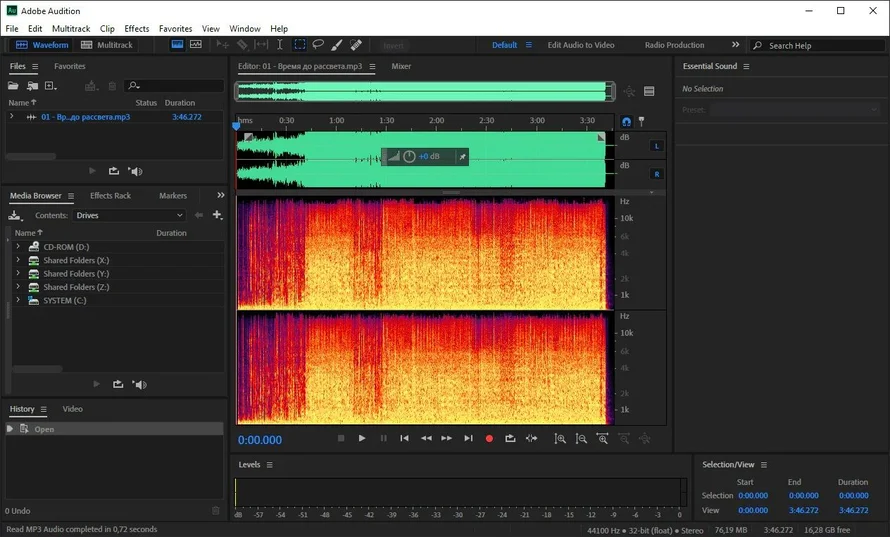This screenshot has height=537, width=890.
Task: Toggle the right channel R button
Action: click(657, 174)
